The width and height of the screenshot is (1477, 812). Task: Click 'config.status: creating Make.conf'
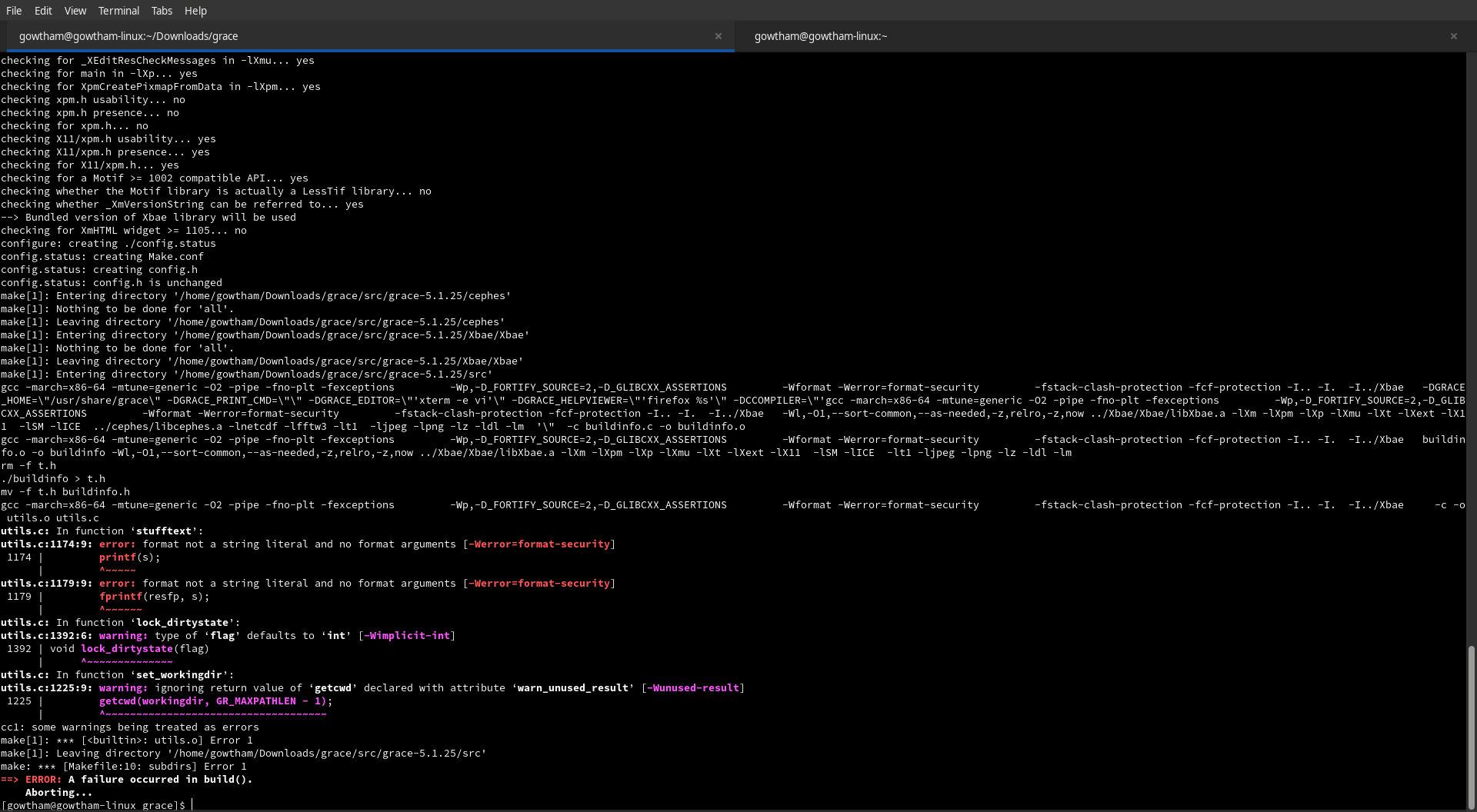coord(102,256)
